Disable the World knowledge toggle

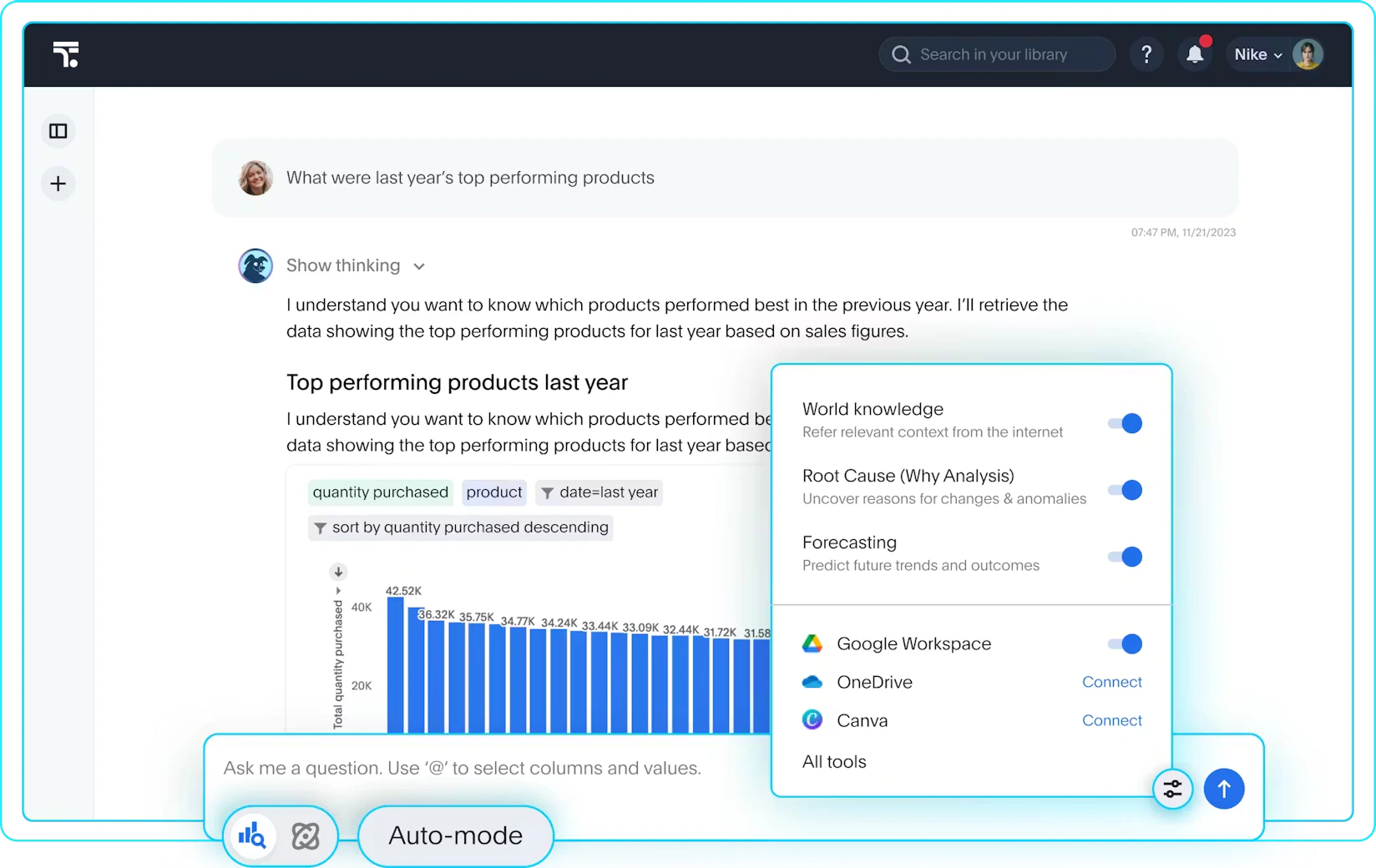coord(1125,423)
